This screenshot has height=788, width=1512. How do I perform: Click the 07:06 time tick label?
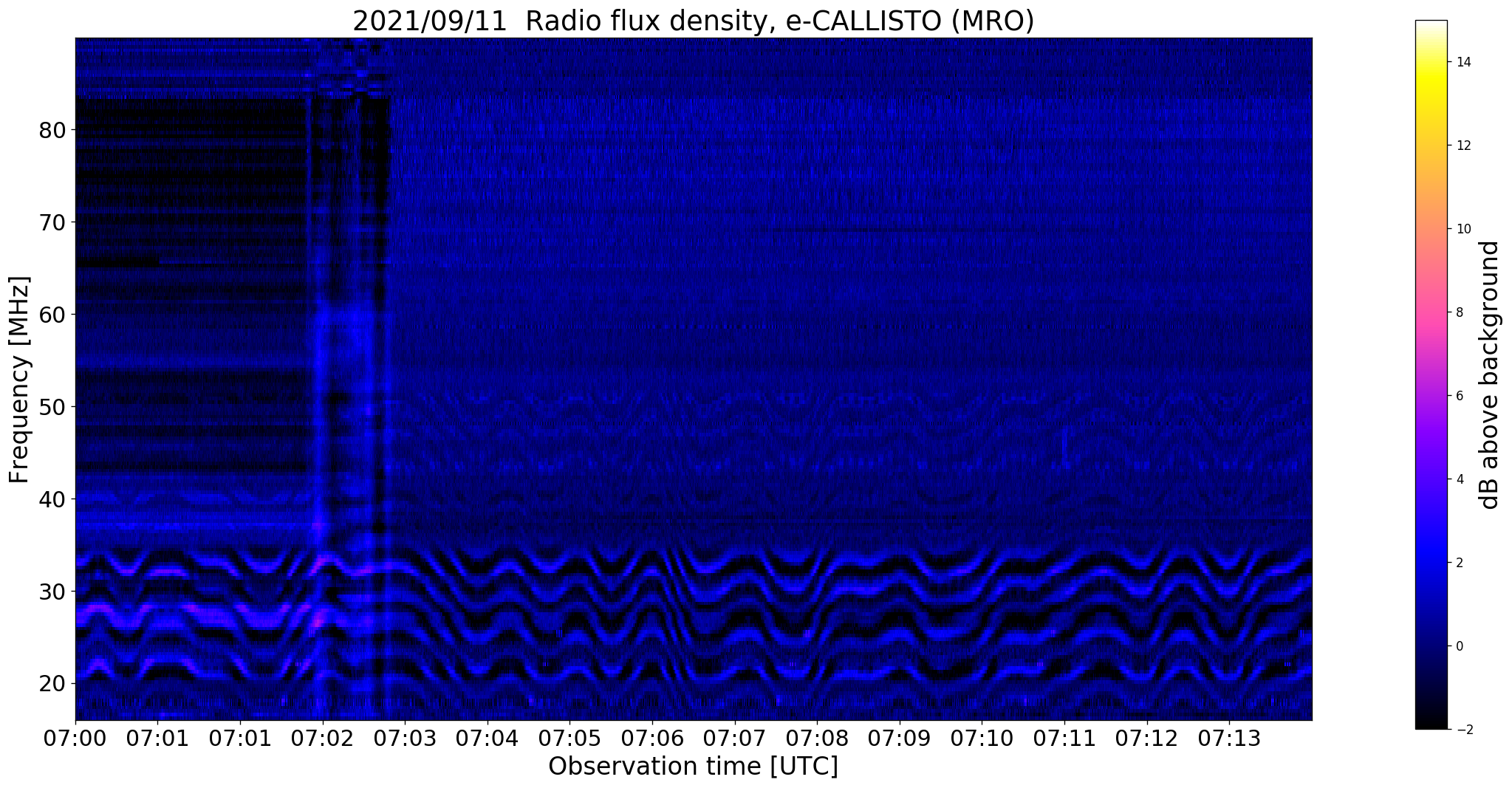pyautogui.click(x=652, y=739)
